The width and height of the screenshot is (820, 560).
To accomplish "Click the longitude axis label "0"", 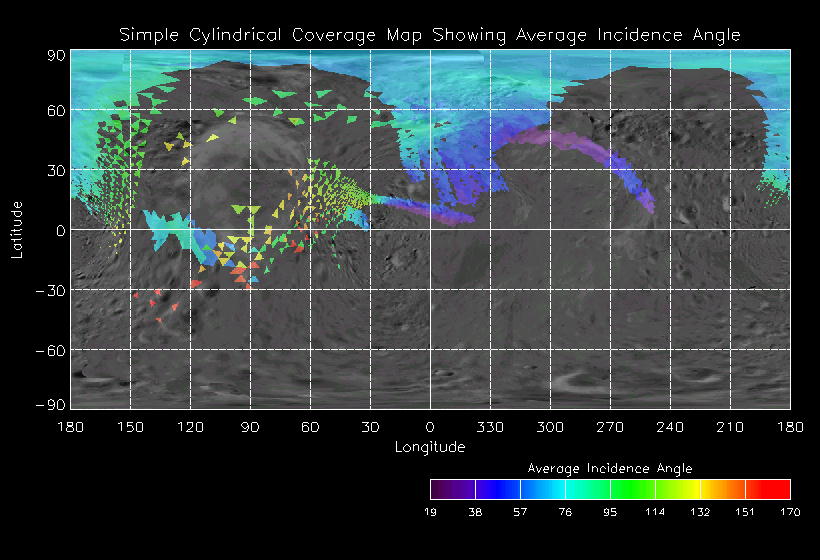I will [x=430, y=427].
